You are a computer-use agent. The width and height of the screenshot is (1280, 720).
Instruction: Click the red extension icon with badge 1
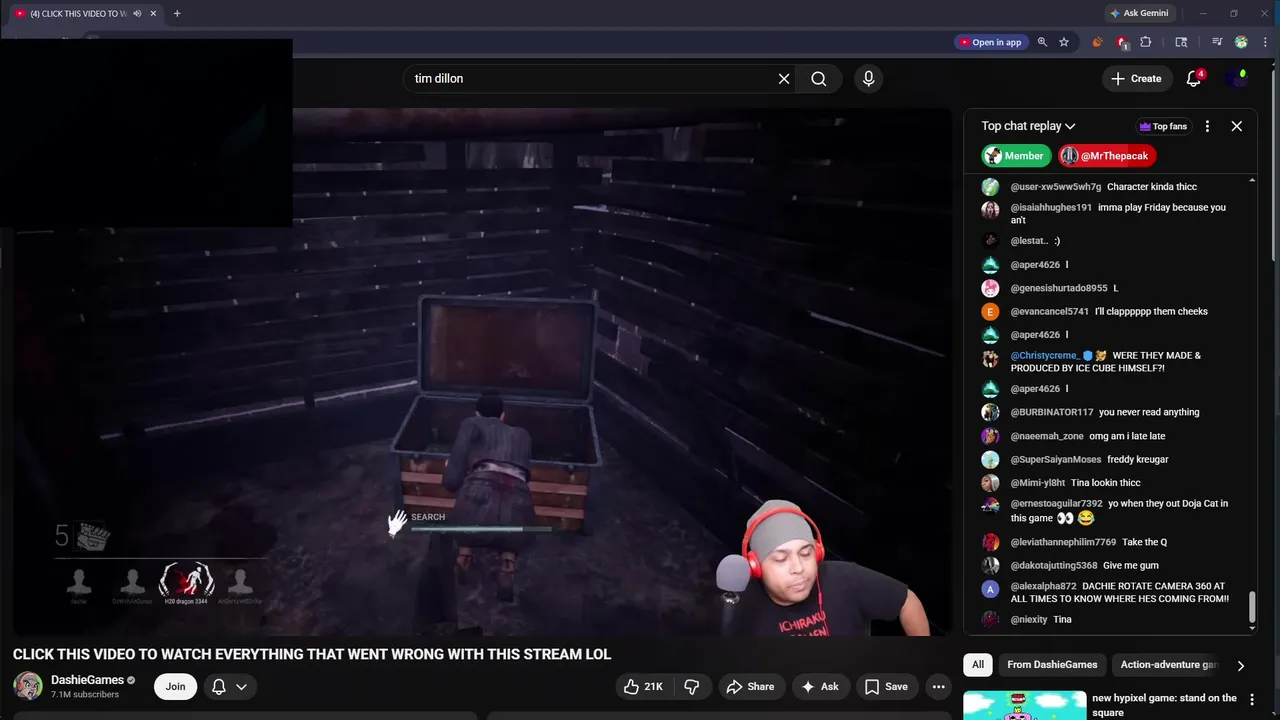[x=1122, y=42]
